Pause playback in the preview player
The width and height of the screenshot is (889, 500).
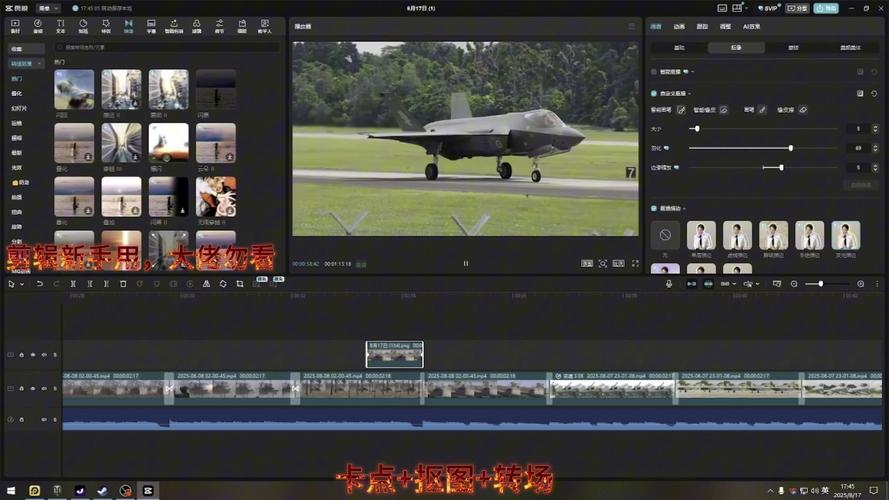click(465, 264)
